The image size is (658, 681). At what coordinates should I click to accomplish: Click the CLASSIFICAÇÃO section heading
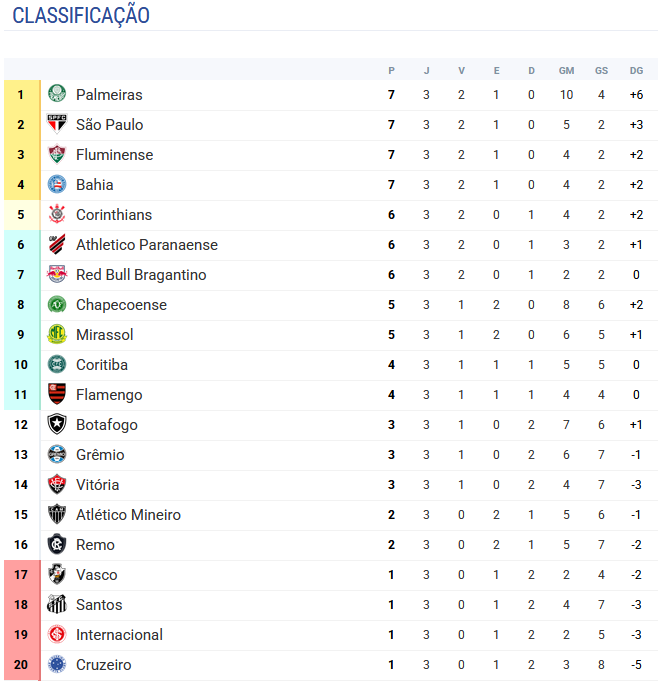click(81, 16)
